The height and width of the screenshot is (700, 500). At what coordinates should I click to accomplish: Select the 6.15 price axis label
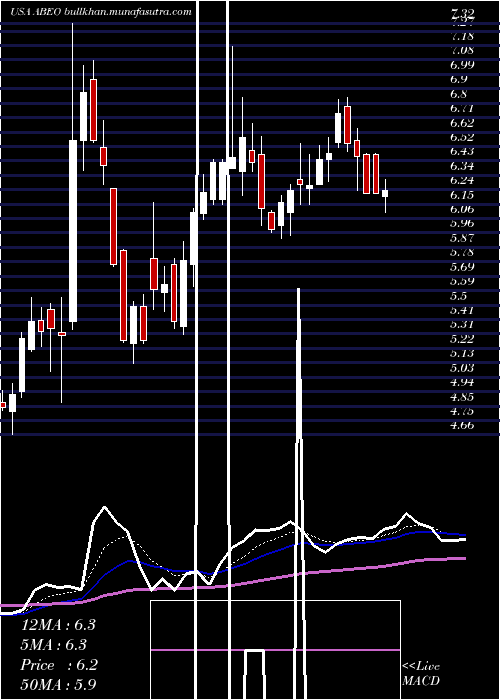[462, 195]
